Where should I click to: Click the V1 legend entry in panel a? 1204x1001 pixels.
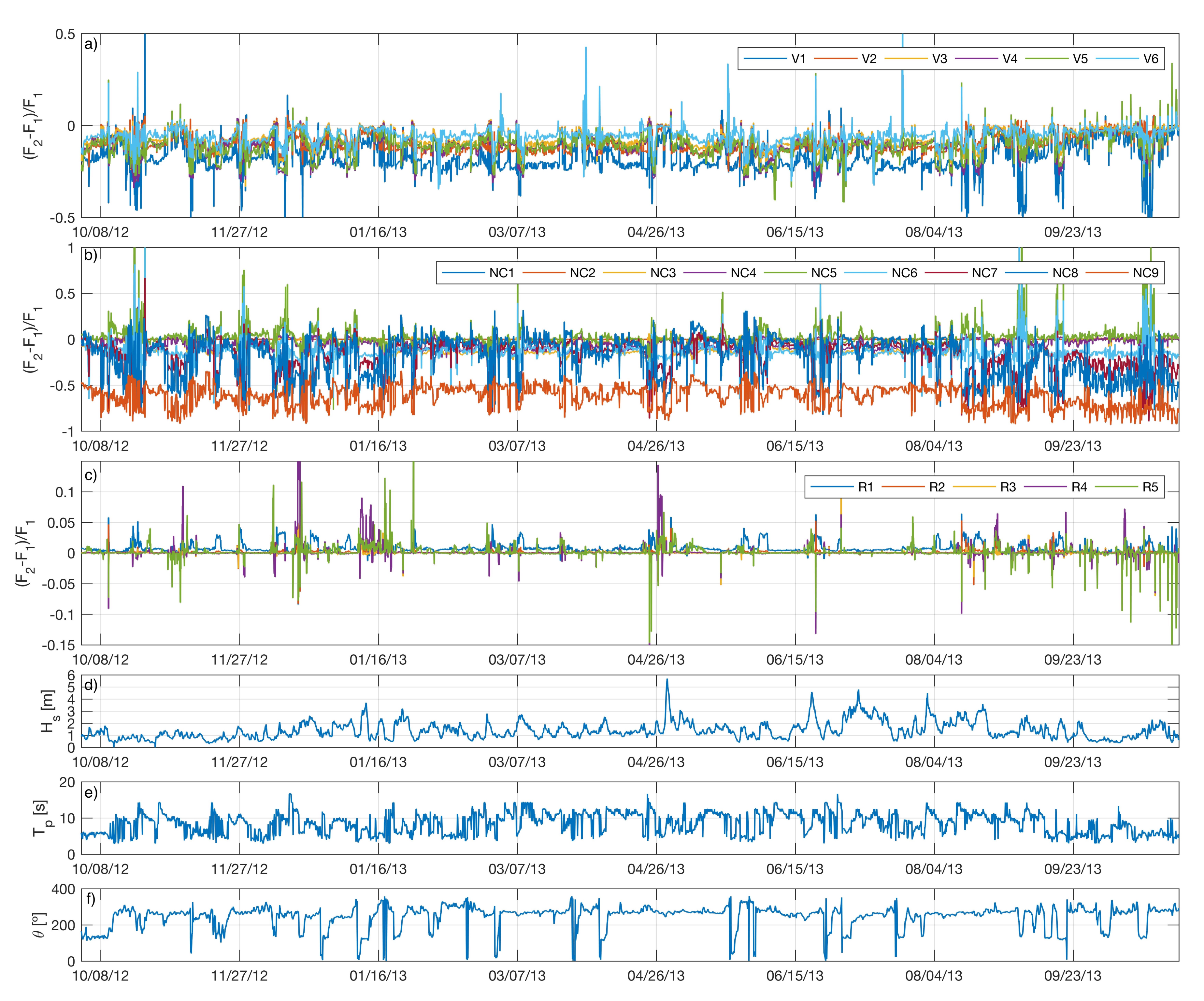click(798, 59)
